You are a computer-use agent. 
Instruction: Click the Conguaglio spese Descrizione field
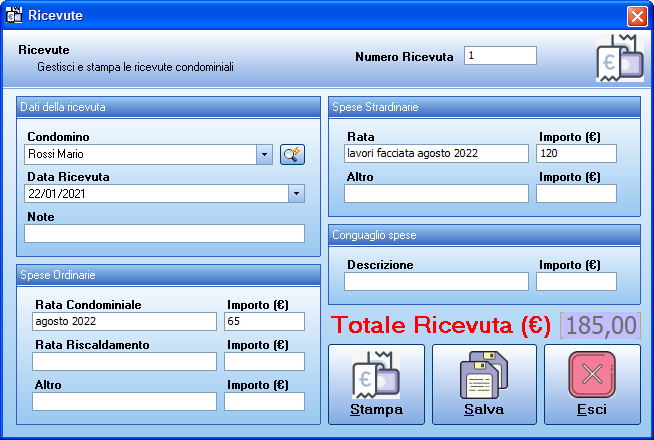(436, 282)
